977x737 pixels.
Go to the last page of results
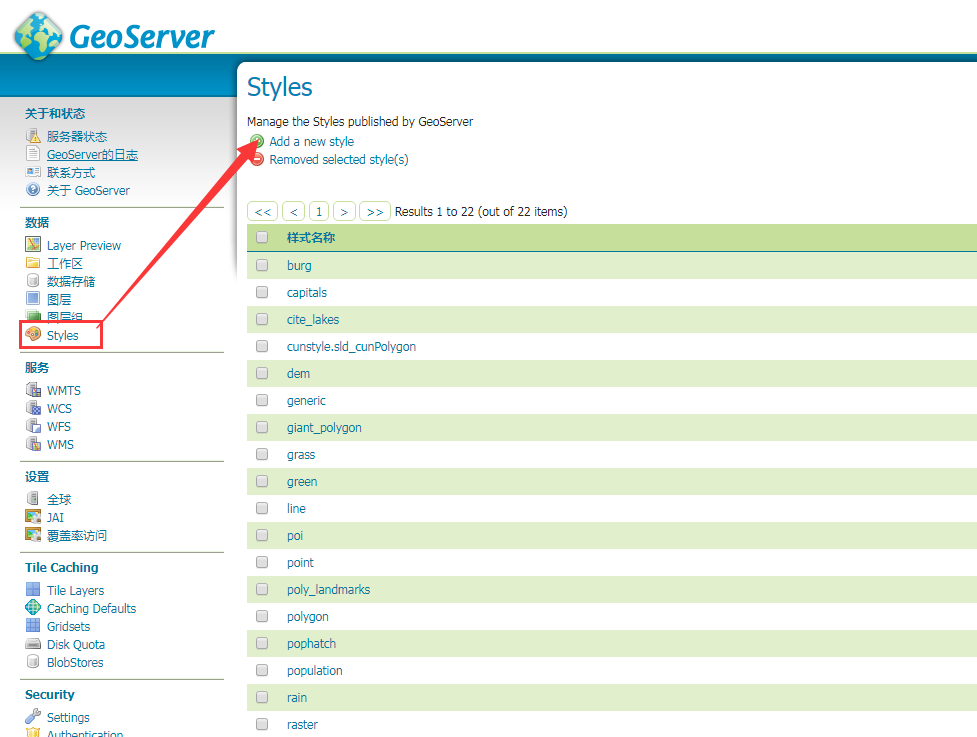(x=375, y=212)
